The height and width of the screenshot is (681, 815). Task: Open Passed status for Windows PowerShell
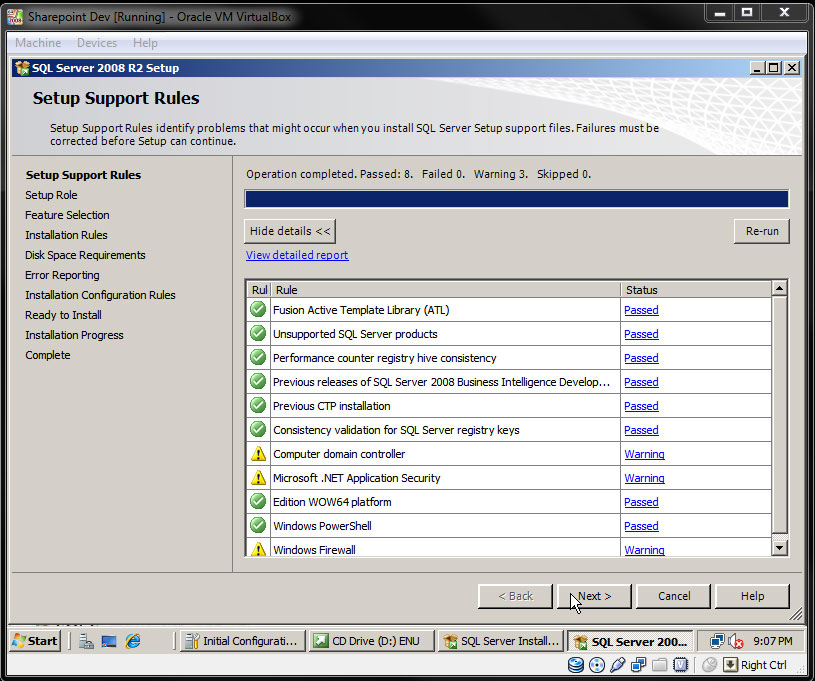point(641,526)
